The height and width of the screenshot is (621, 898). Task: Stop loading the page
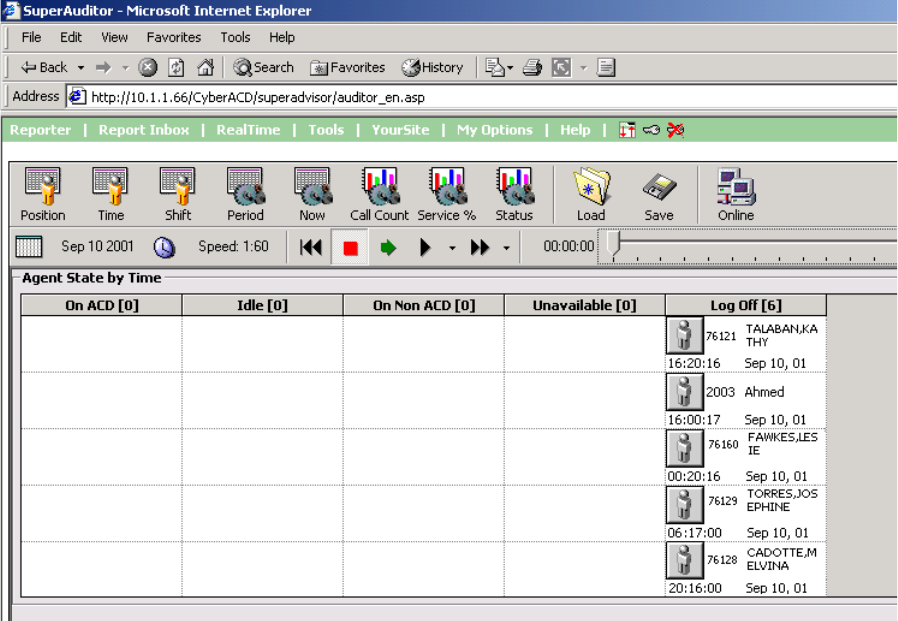tap(148, 68)
